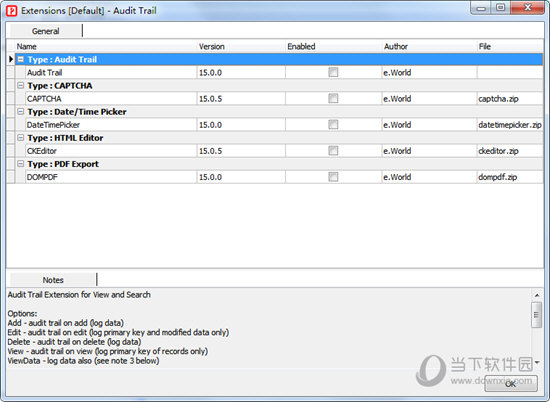Collapse the Type : HTML Editor group

point(21,138)
